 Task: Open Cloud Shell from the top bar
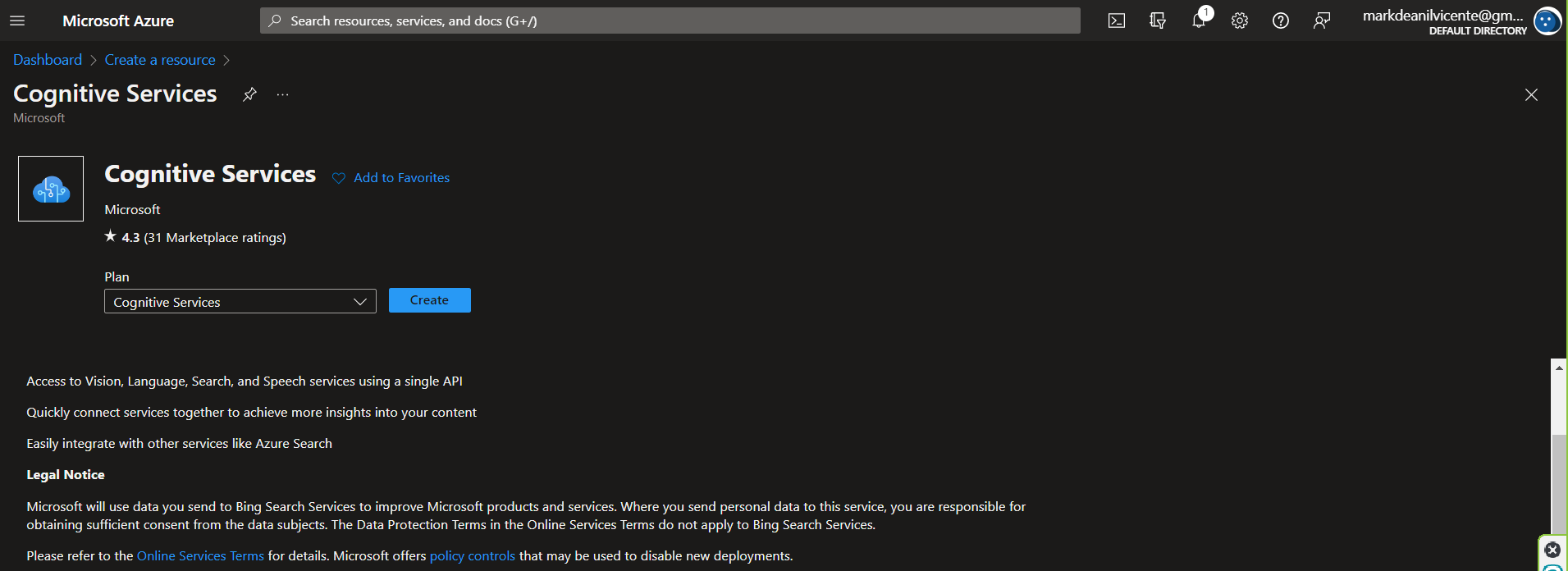click(x=1117, y=21)
